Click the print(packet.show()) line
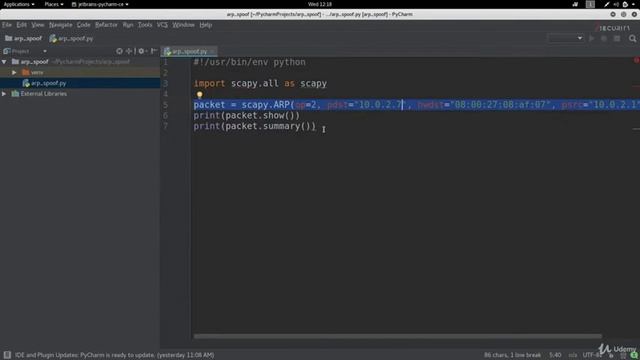The width and height of the screenshot is (640, 360). coord(247,116)
